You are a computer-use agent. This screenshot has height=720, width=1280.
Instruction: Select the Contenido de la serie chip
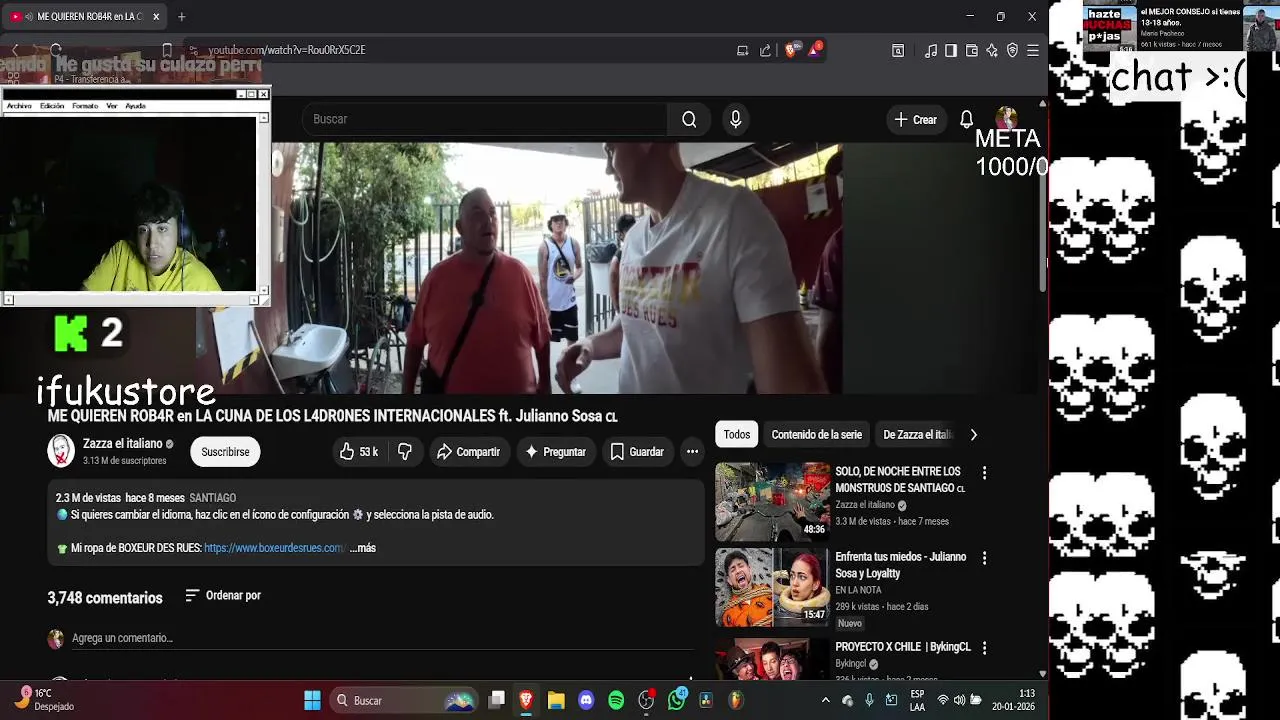(816, 435)
